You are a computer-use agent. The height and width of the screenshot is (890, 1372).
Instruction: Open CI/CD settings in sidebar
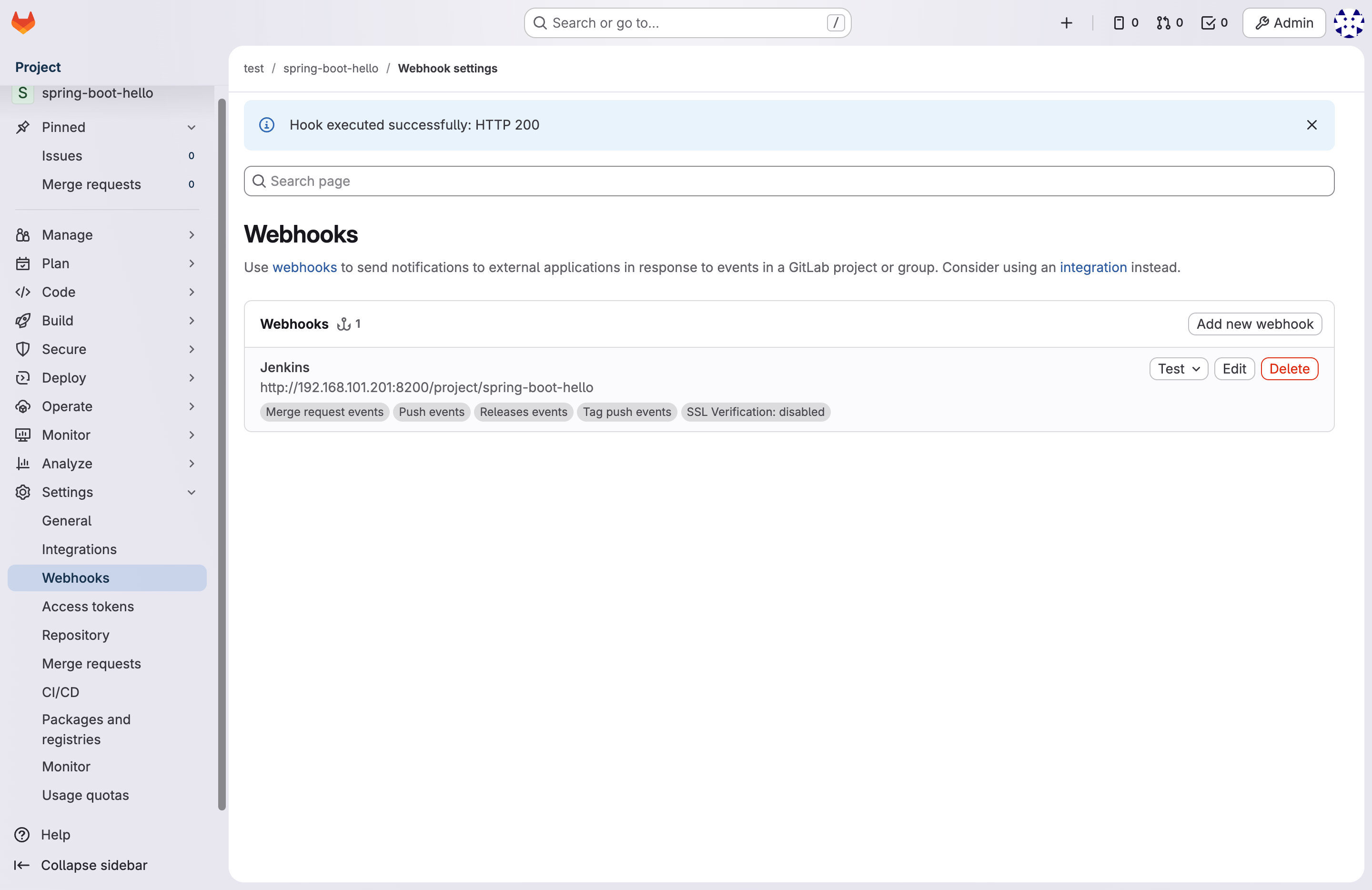coord(61,692)
